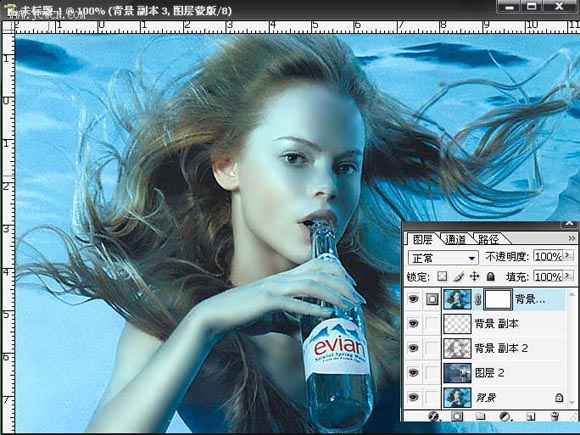Screen dimensions: 580x435
Task: Expand the 填充 fill slider arrow
Action: [x=568, y=276]
